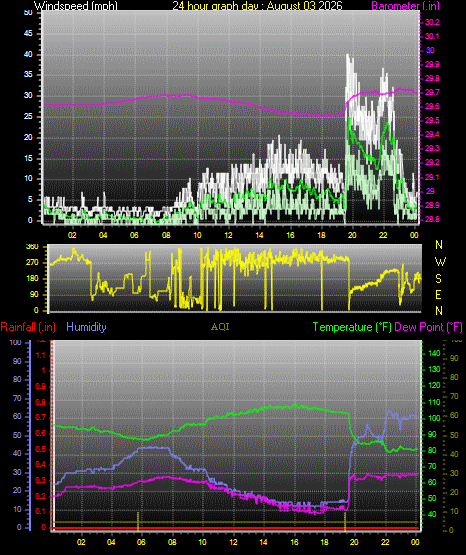Screen dimensions: 466x555
Task: Click the "0.3" rainfall axis value
Action: (x=41, y=480)
